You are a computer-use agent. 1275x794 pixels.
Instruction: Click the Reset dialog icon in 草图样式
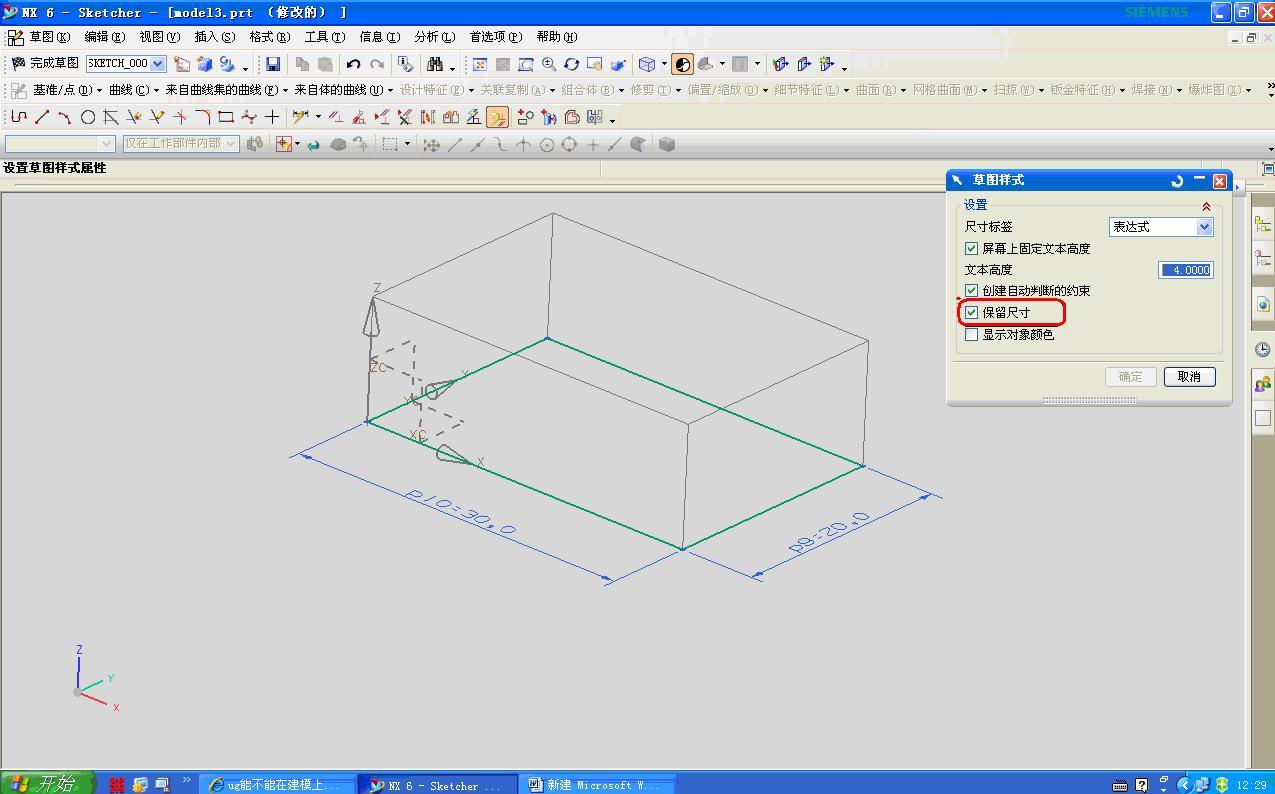pos(1177,181)
